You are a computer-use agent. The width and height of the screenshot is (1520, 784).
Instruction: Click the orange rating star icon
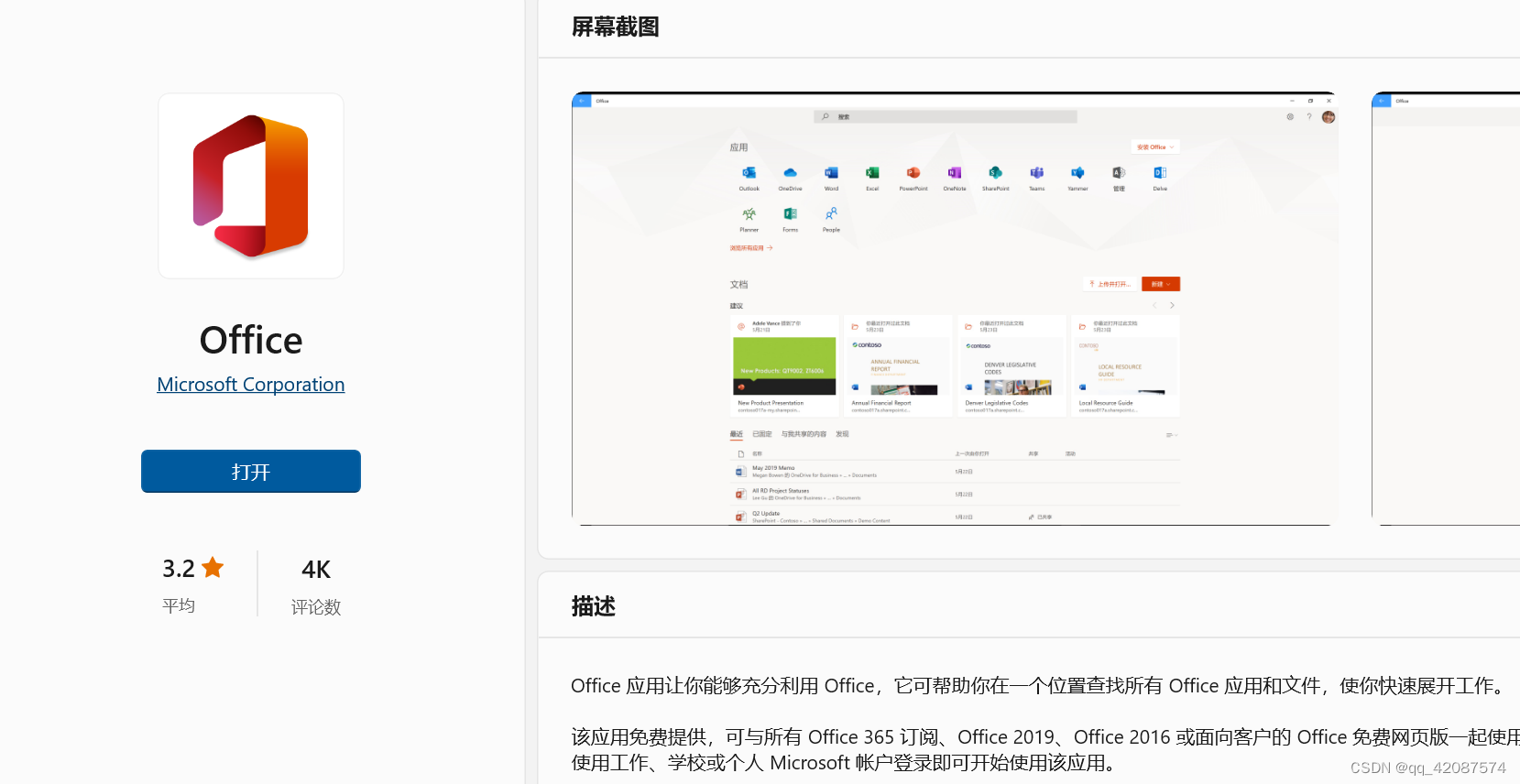[213, 568]
